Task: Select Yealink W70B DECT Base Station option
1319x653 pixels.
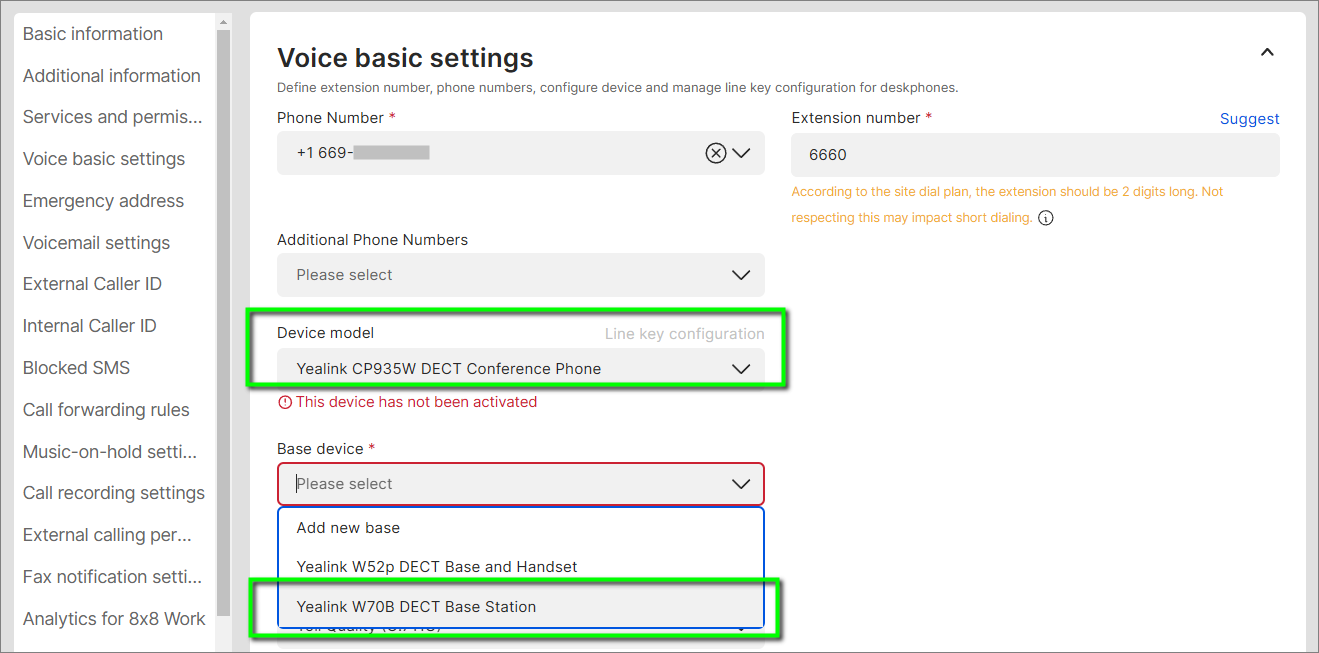Action: (x=416, y=607)
